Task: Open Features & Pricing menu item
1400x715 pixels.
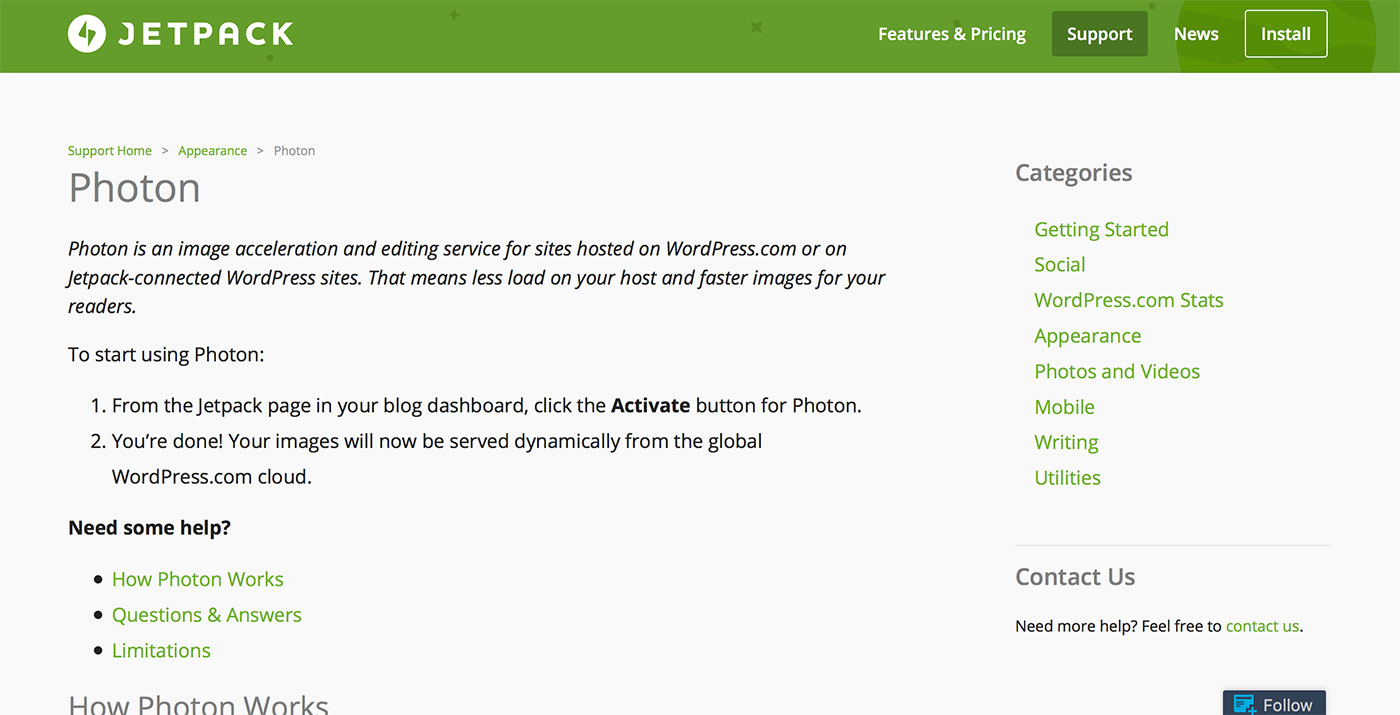Action: pyautogui.click(x=952, y=34)
